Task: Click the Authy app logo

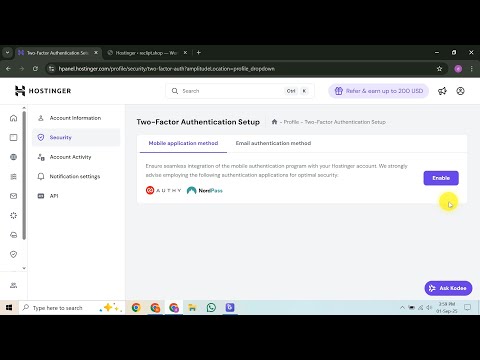Action: (163, 190)
